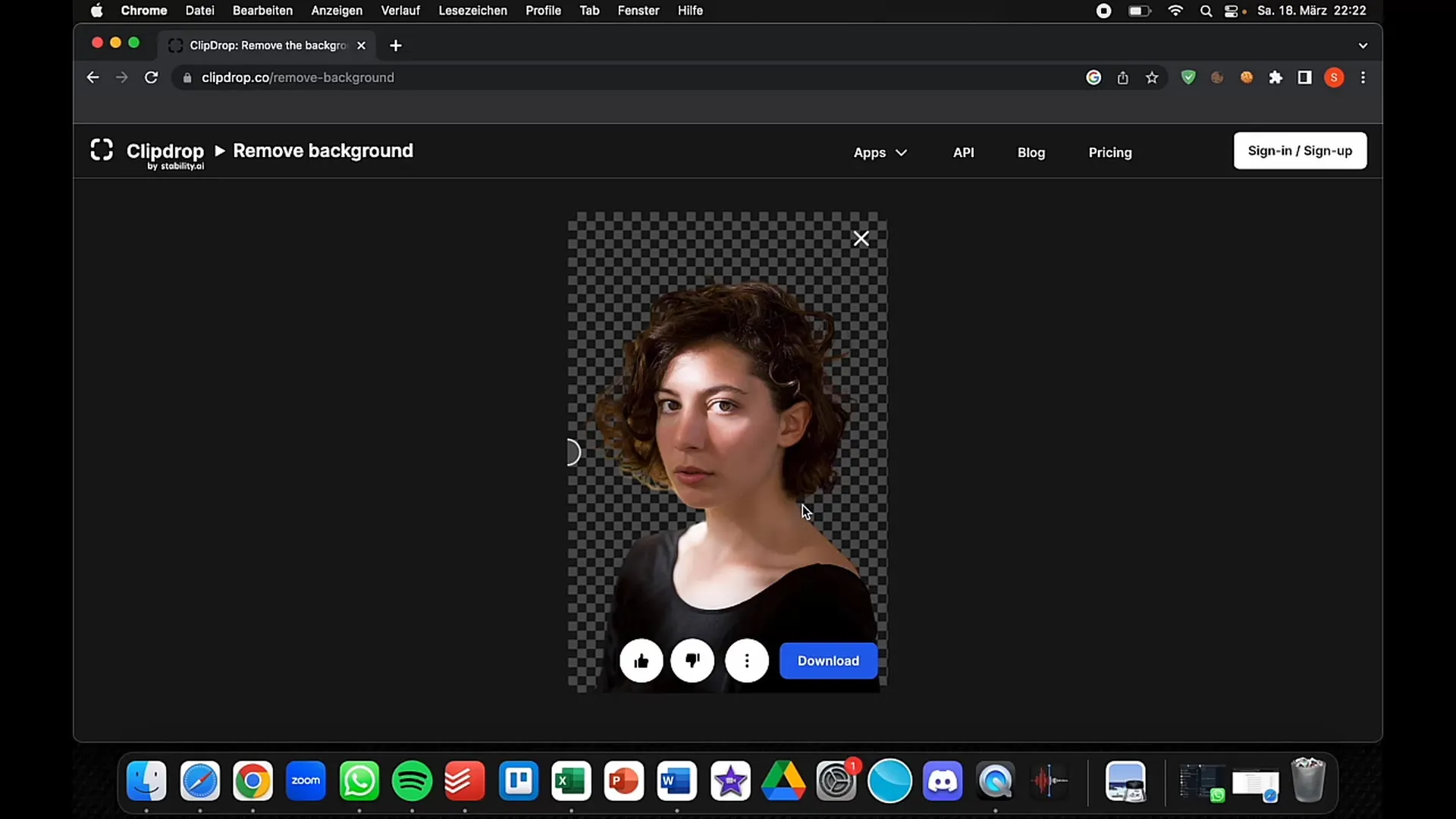Open the Chrome profile avatar S
The image size is (1456, 819).
coord(1334,77)
